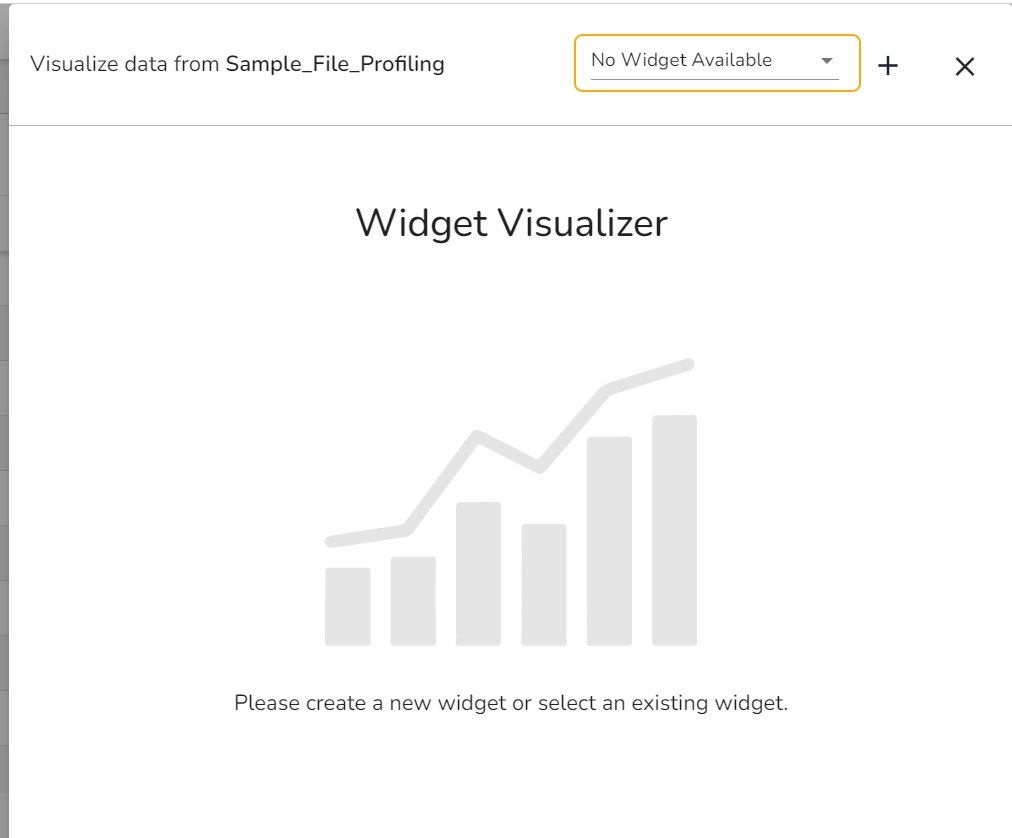This screenshot has height=838, width=1012.
Task: Click the dimmed background strip at left edge
Action: click(x=4, y=450)
